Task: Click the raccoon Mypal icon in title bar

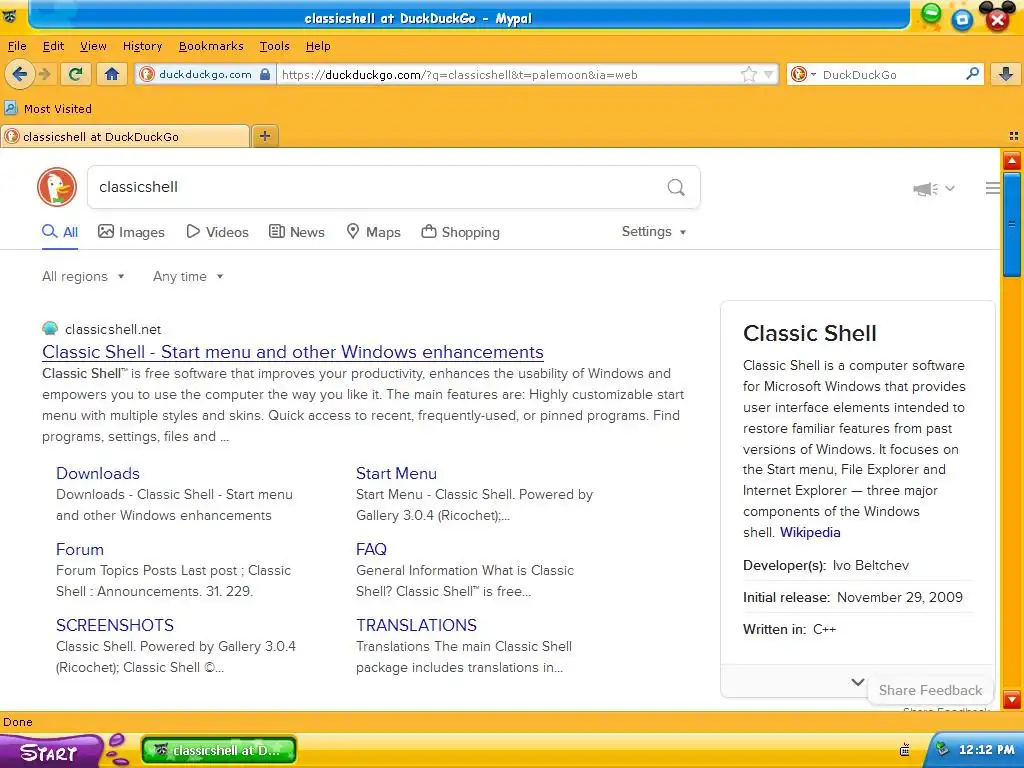Action: coord(9,16)
